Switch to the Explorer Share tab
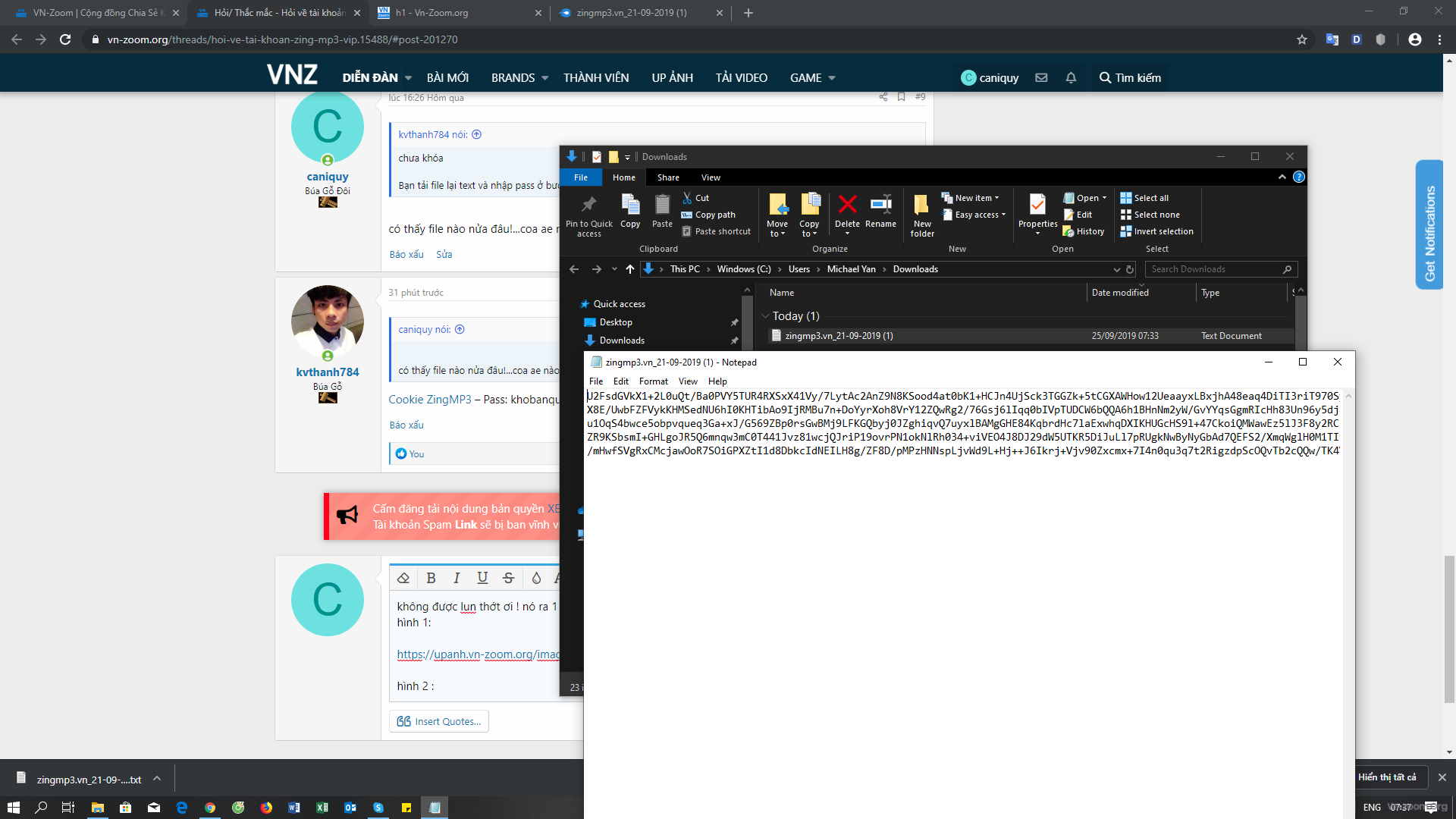The height and width of the screenshot is (819, 1456). click(x=668, y=177)
